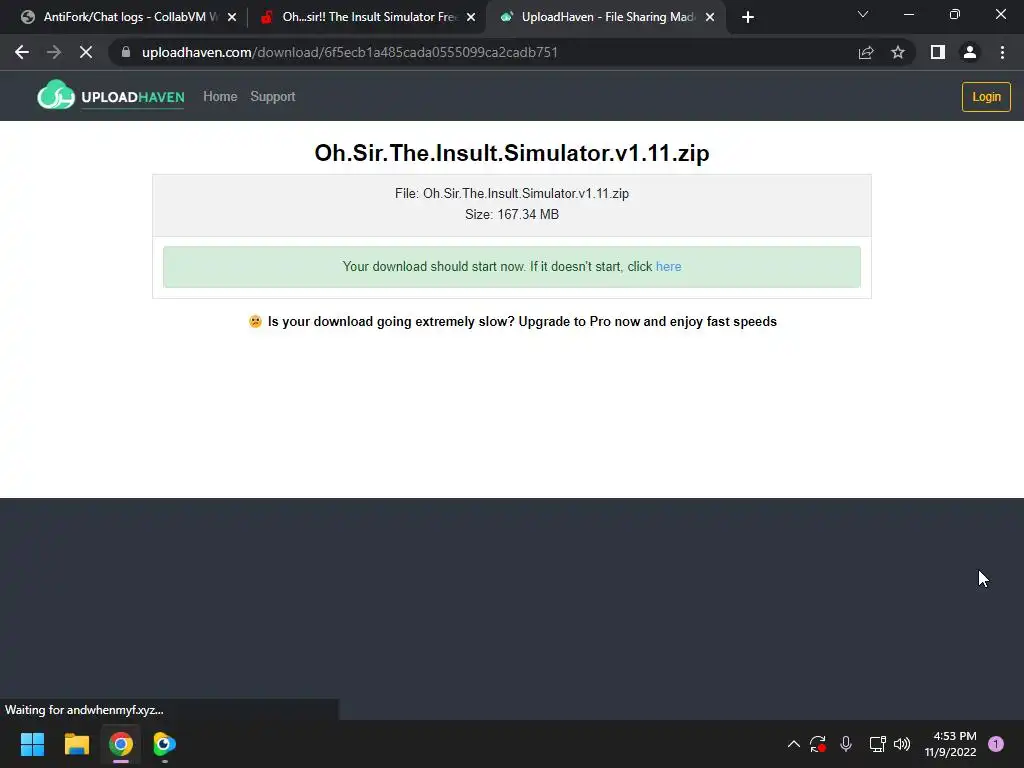Viewport: 1024px width, 768px height.
Task: Go back to previous page
Action: click(22, 52)
